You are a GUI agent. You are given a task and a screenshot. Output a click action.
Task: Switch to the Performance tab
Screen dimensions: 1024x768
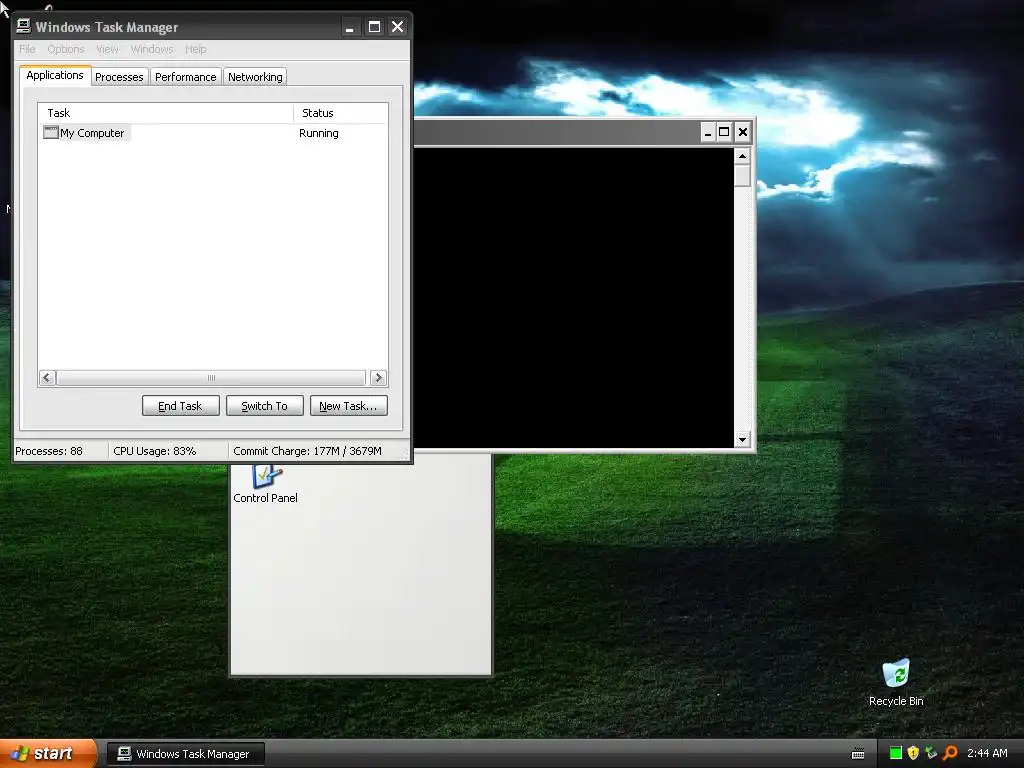point(185,77)
